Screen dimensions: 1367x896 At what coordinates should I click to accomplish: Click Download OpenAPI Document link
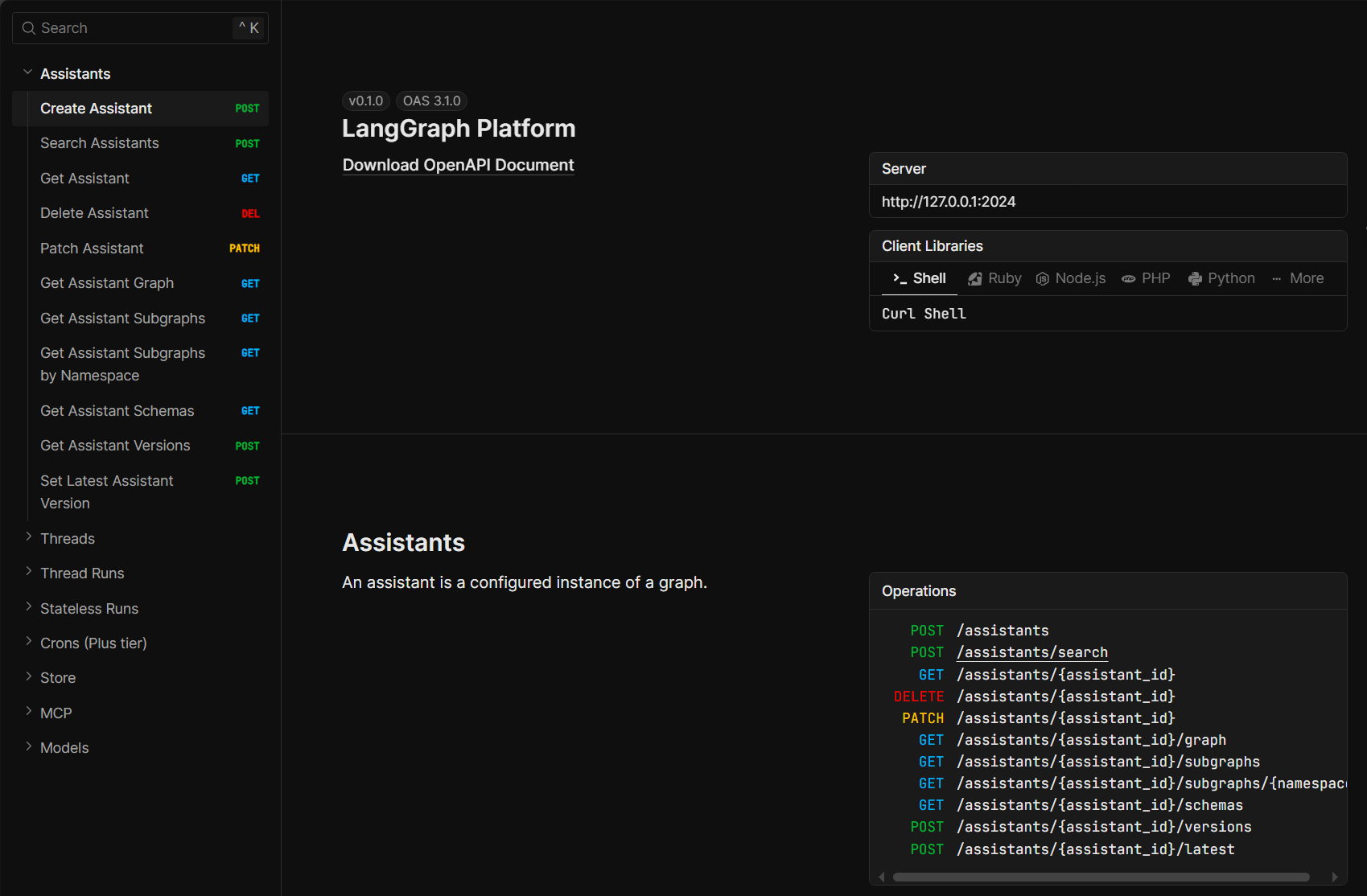click(458, 165)
